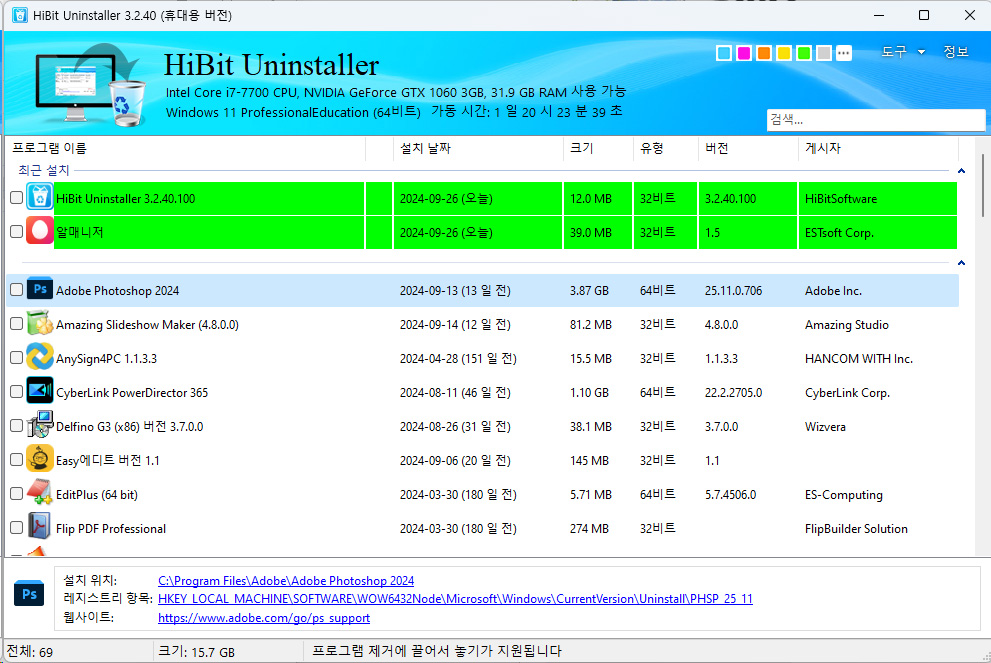Open the 정보 menu
This screenshot has height=663, width=991.
956,52
